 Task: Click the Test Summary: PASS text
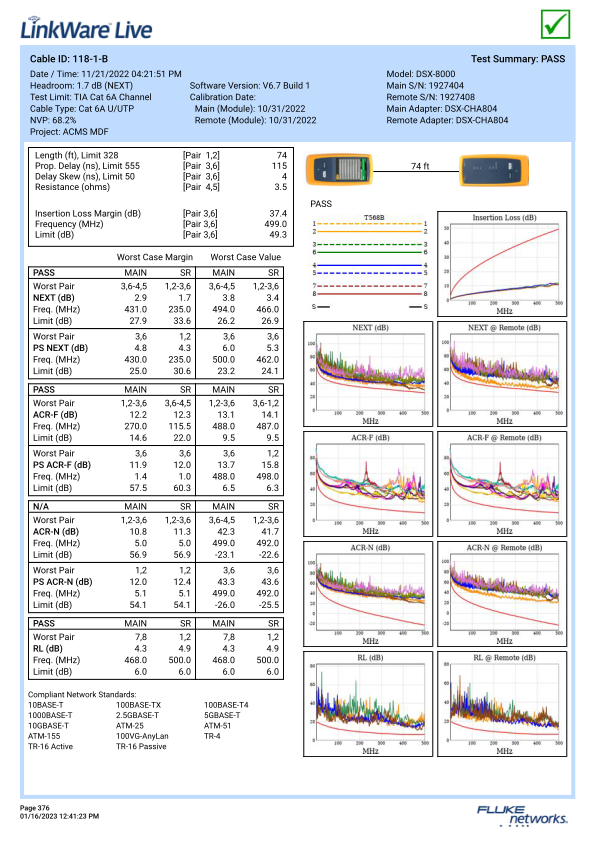click(518, 59)
